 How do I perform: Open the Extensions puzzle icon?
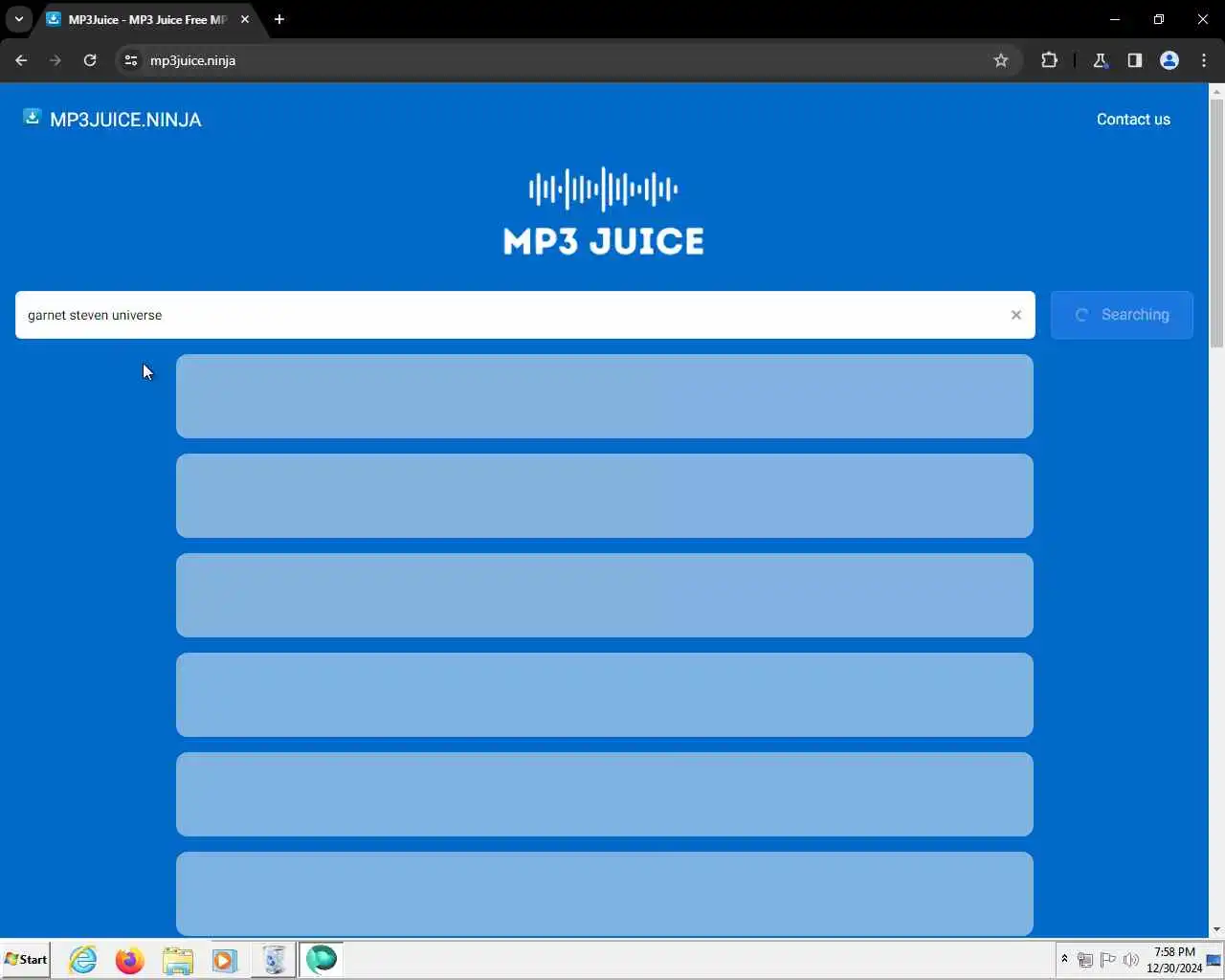coord(1050,60)
